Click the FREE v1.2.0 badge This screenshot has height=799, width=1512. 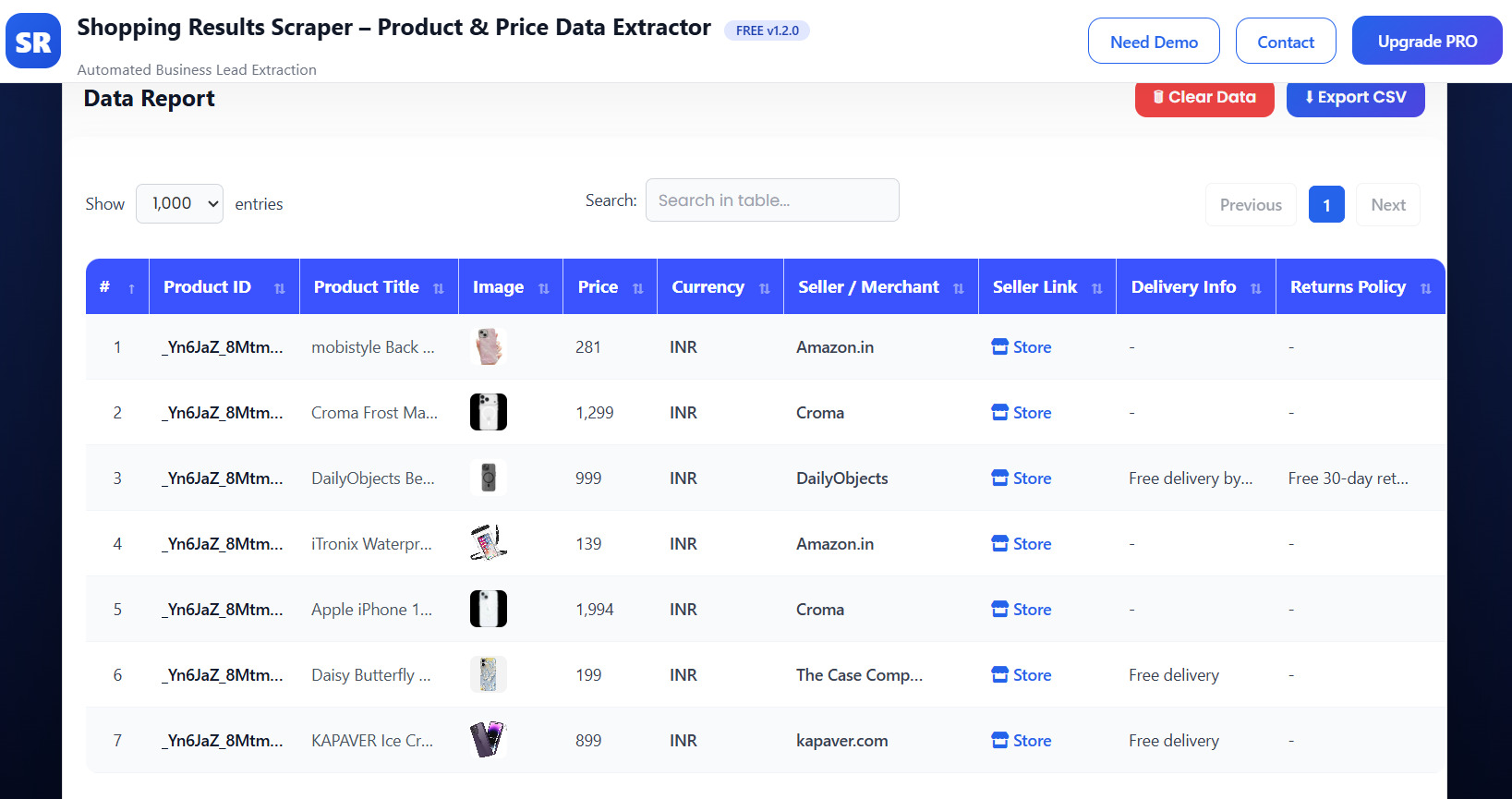(x=767, y=30)
